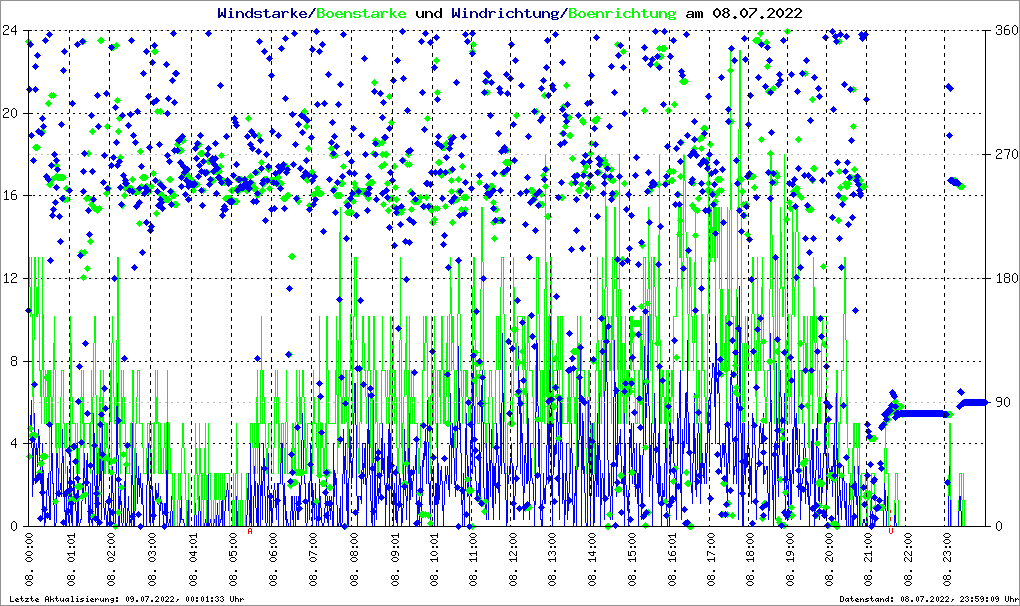This screenshot has height=606, width=1020.
Task: Click the green 'Boenstarke' title word
Action: pos(361,13)
